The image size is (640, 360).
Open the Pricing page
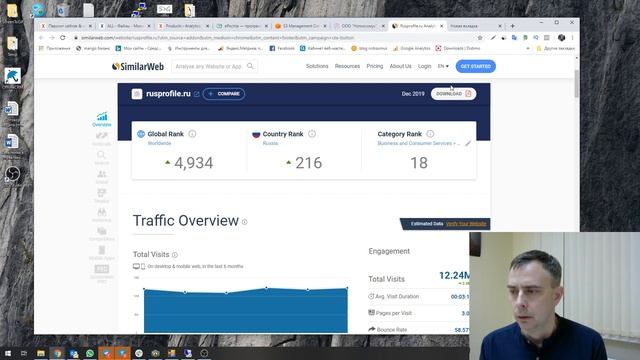(x=375, y=66)
